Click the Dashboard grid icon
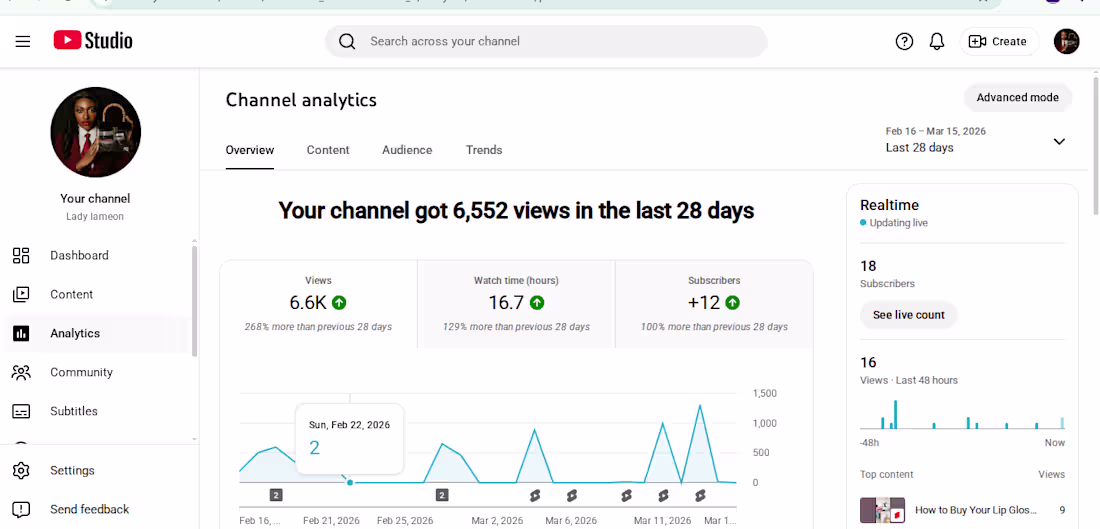The image size is (1100, 529). pyautogui.click(x=21, y=255)
